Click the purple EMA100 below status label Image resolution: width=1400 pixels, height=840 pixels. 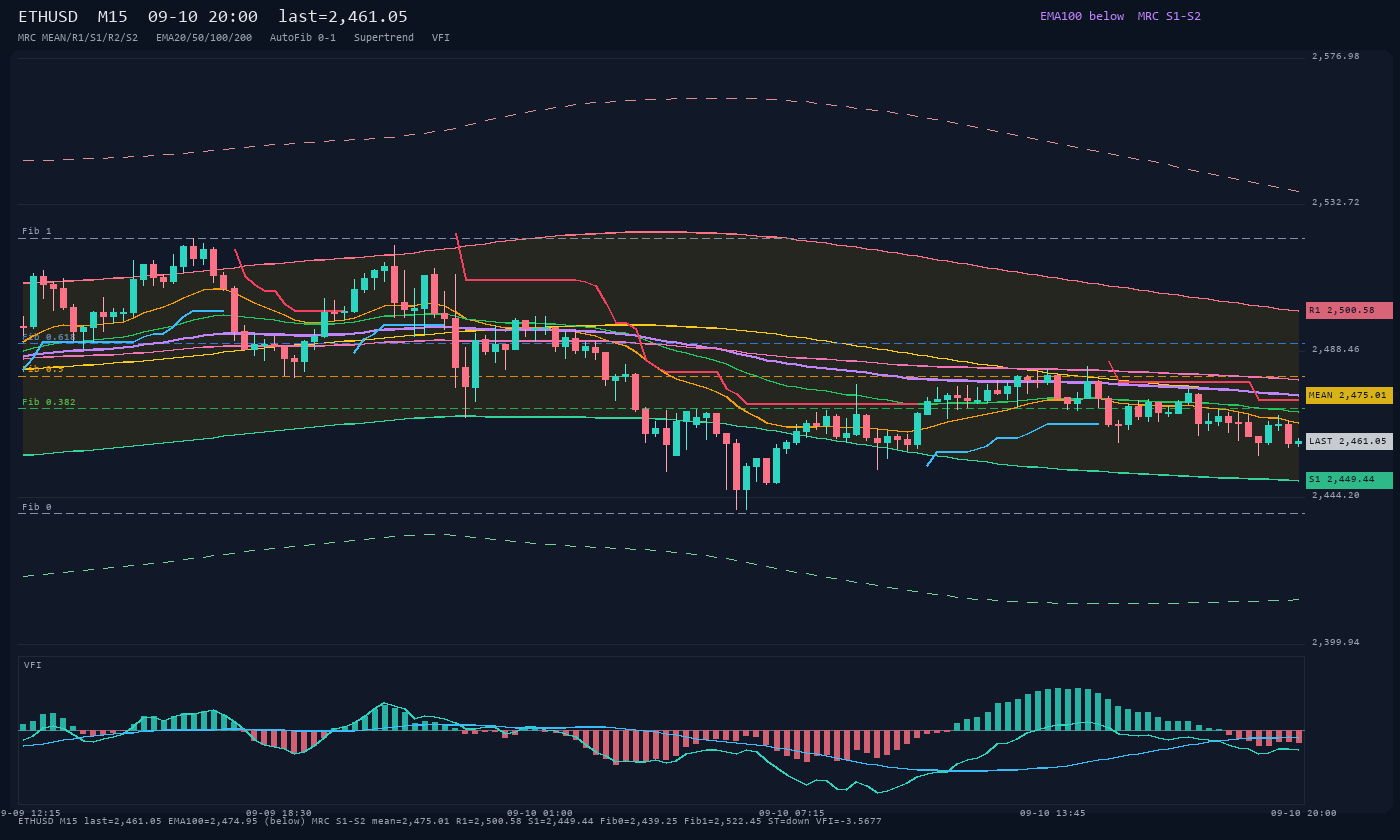pyautogui.click(x=1082, y=16)
